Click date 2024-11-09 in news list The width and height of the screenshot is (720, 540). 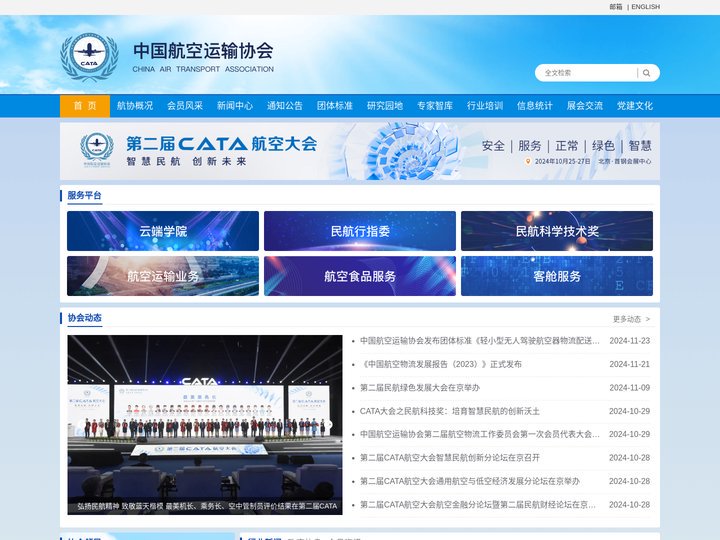[x=630, y=388]
